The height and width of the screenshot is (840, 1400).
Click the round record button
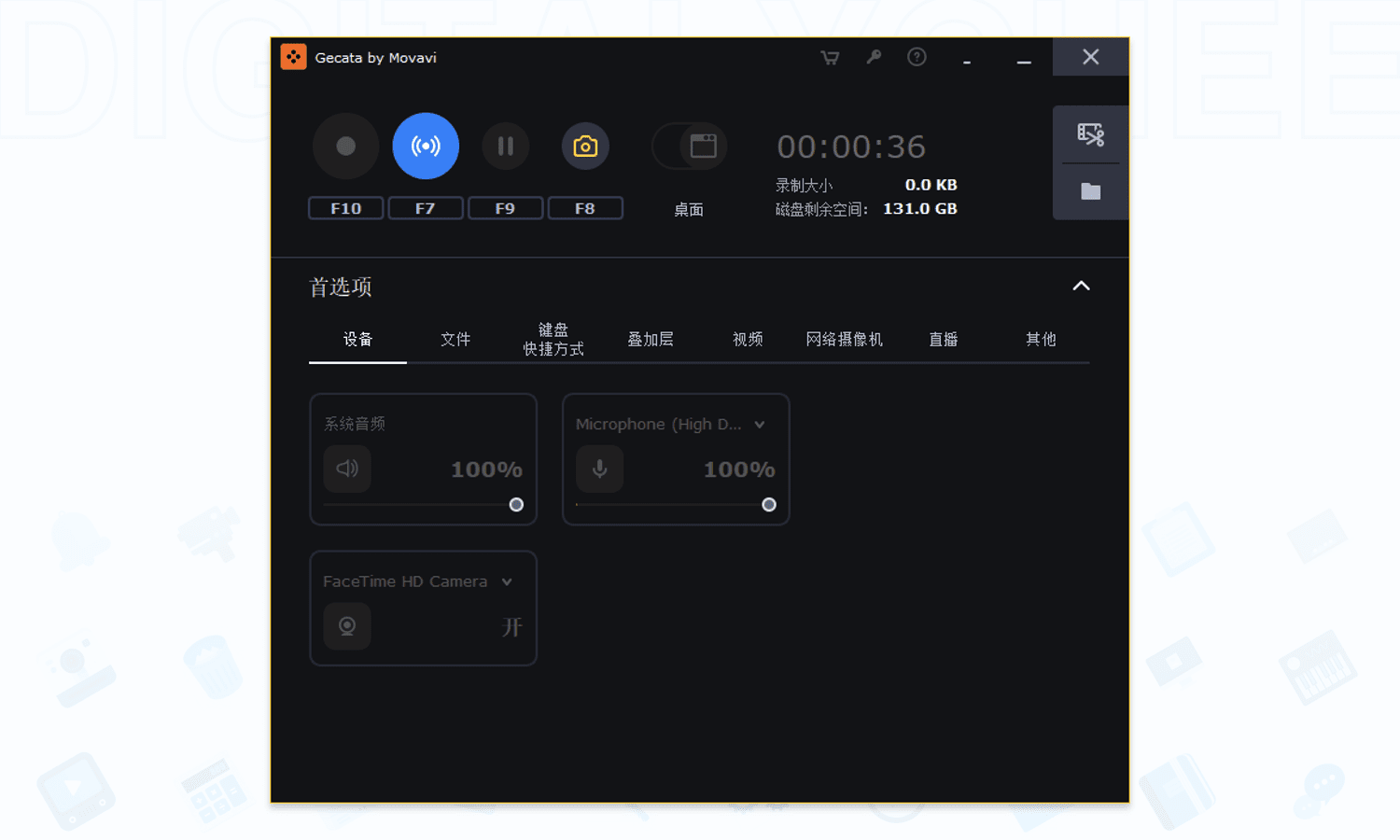[345, 147]
